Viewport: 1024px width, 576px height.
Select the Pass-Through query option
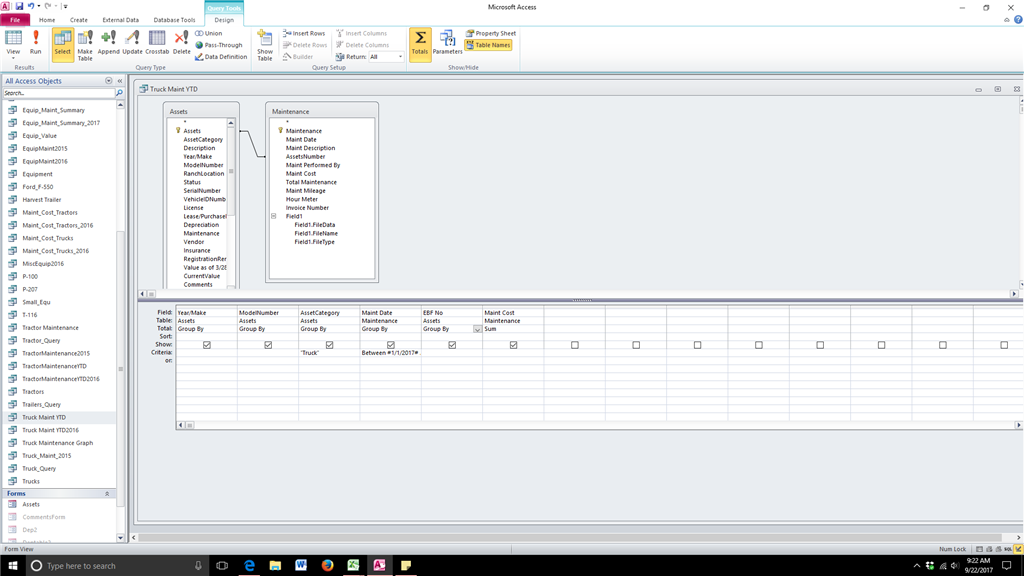click(x=219, y=45)
